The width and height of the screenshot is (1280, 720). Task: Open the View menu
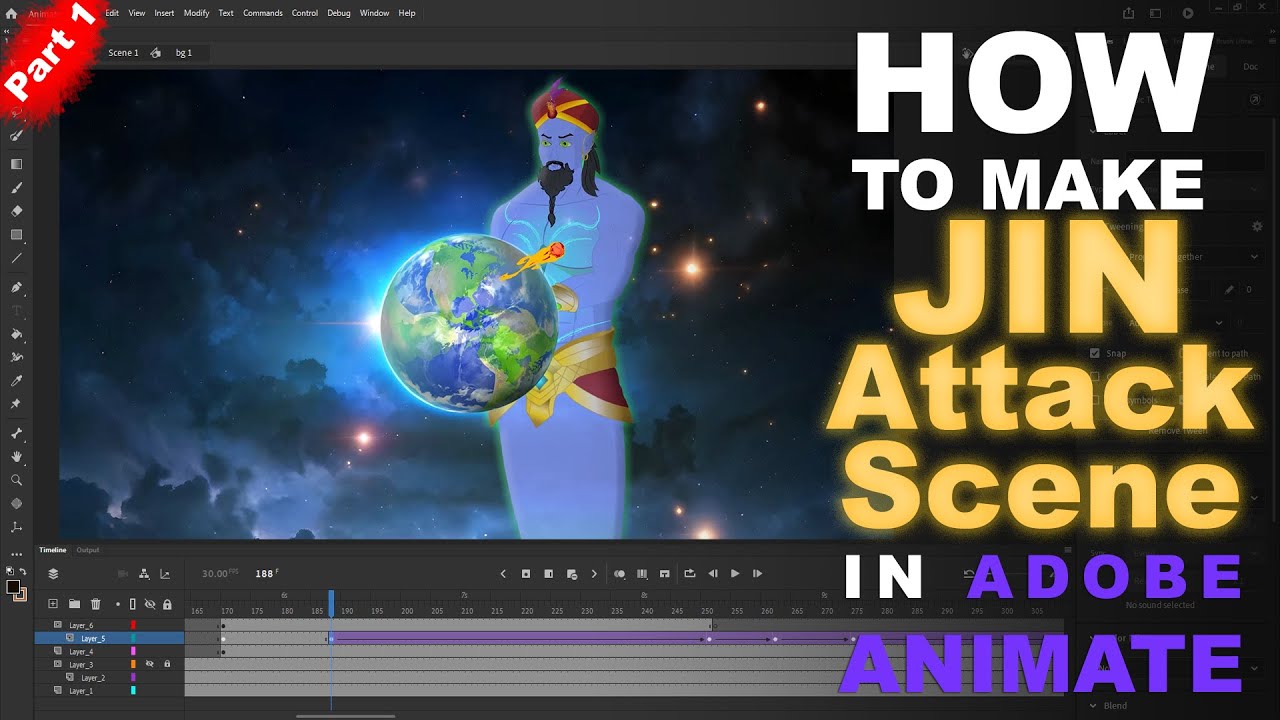pos(137,13)
